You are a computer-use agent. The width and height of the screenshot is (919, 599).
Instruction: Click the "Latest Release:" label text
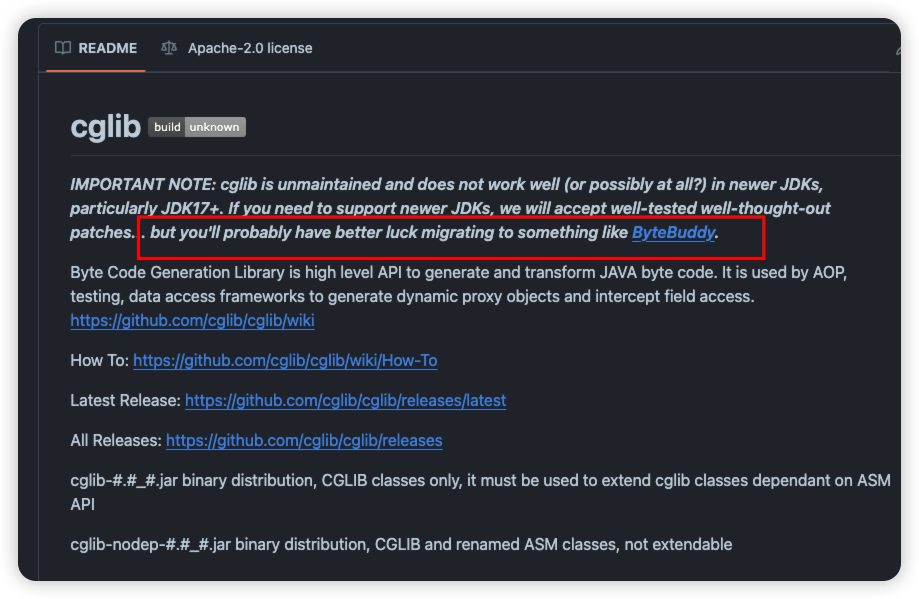coord(125,400)
